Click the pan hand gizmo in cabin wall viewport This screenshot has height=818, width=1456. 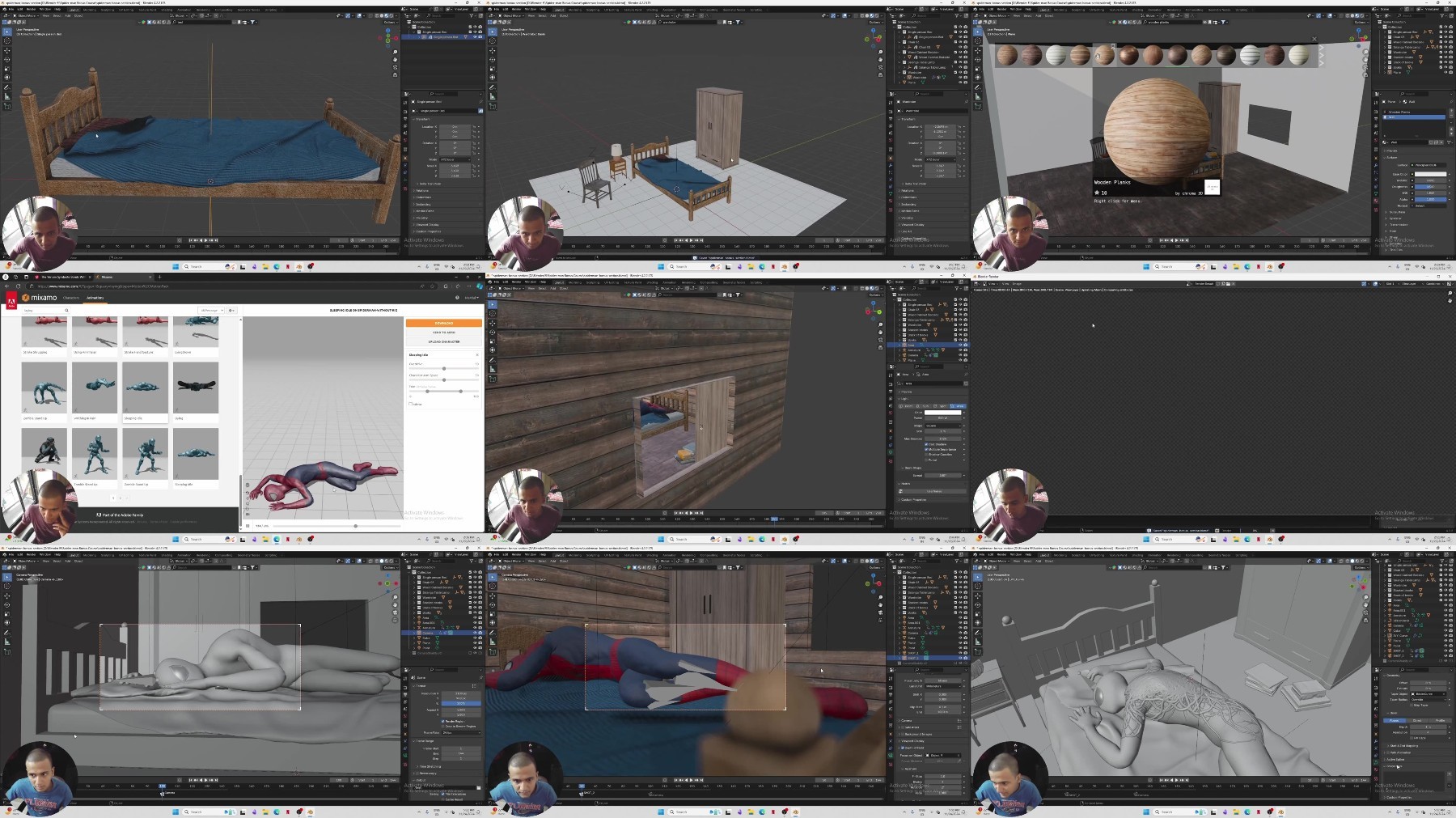(x=880, y=333)
